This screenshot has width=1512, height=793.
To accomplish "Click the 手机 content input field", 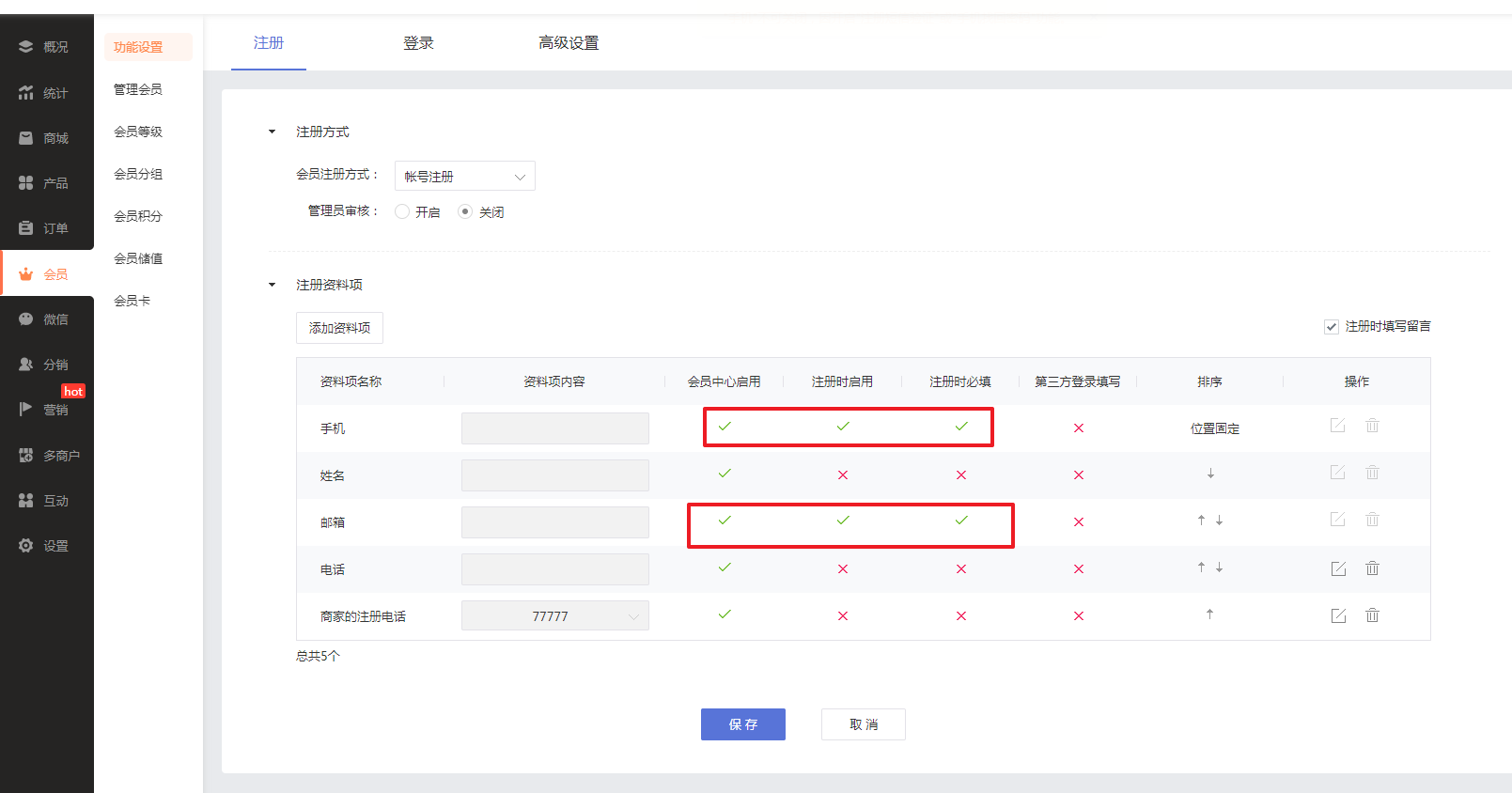I will pos(555,428).
